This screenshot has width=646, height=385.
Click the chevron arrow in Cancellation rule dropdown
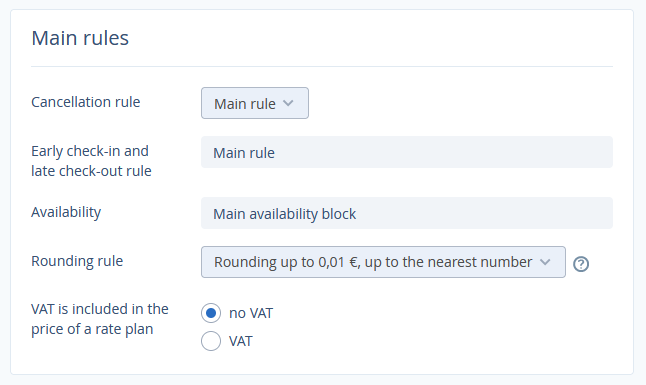click(288, 103)
